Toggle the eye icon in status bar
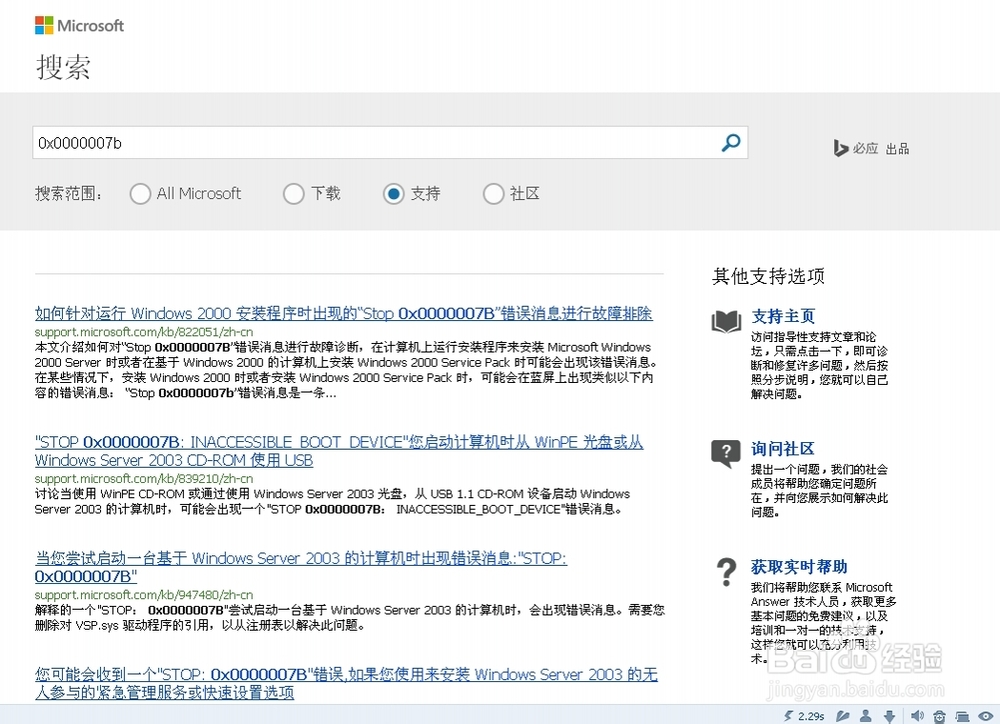Image resolution: width=1000 pixels, height=724 pixels. (x=986, y=716)
